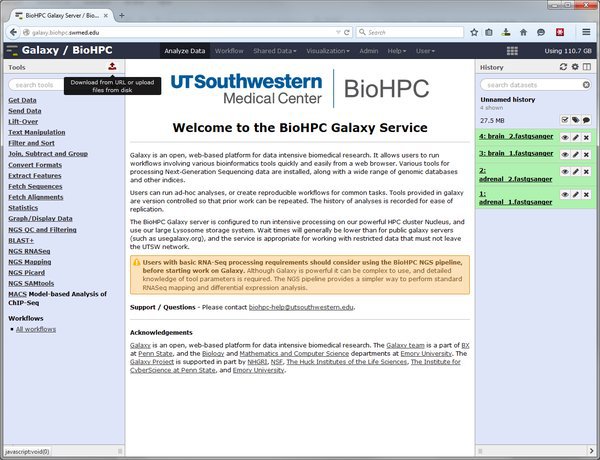Viewport: 600px width, 460px height.
Task: Edit attributes of adrenal_1.fastqsanger with pencil icon
Action: (576, 194)
